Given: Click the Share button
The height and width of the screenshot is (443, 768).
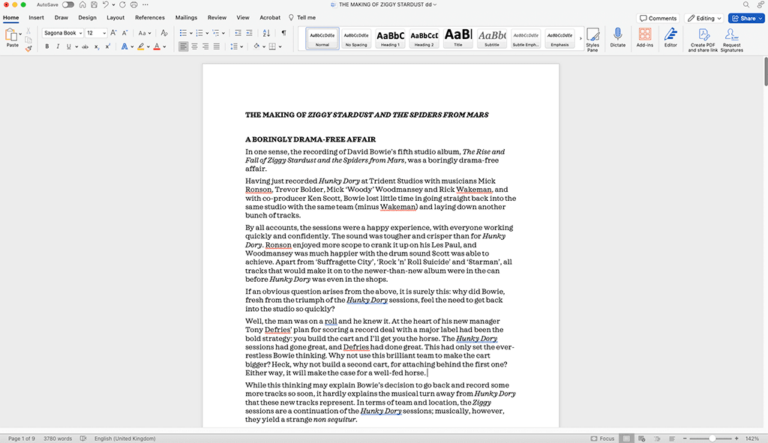Looking at the screenshot, I should coord(745,18).
